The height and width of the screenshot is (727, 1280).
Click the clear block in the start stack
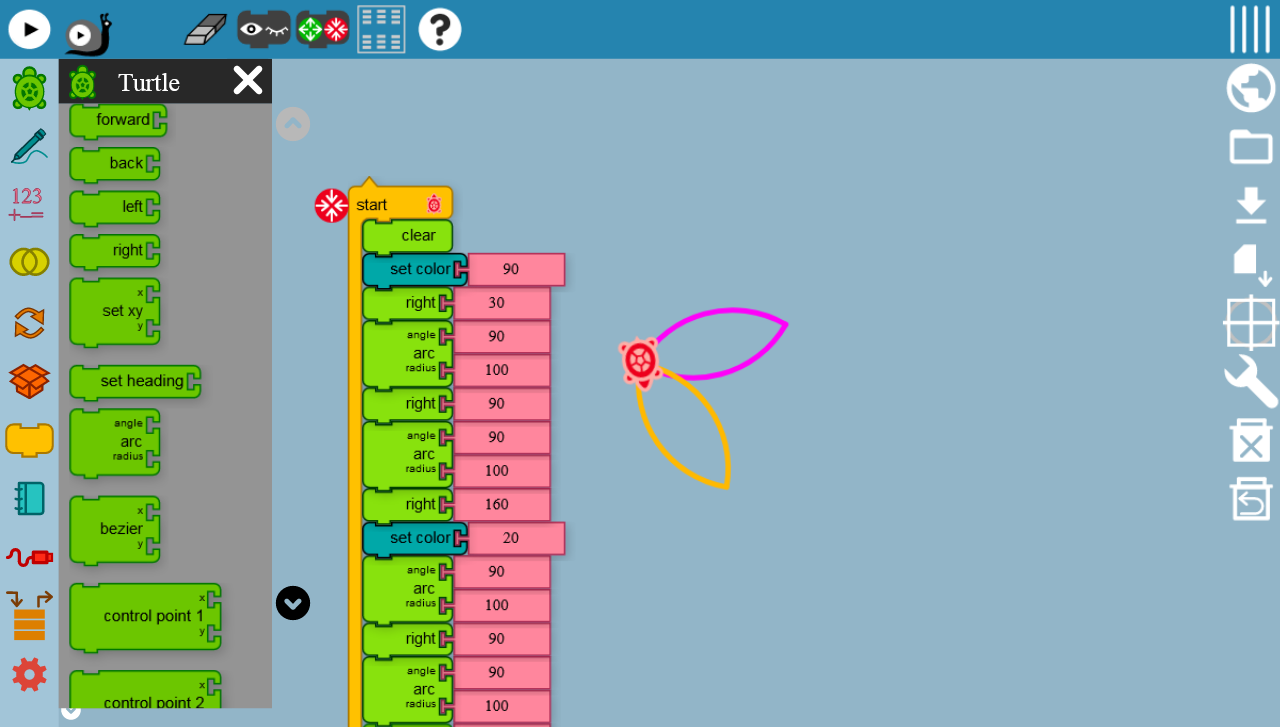408,235
